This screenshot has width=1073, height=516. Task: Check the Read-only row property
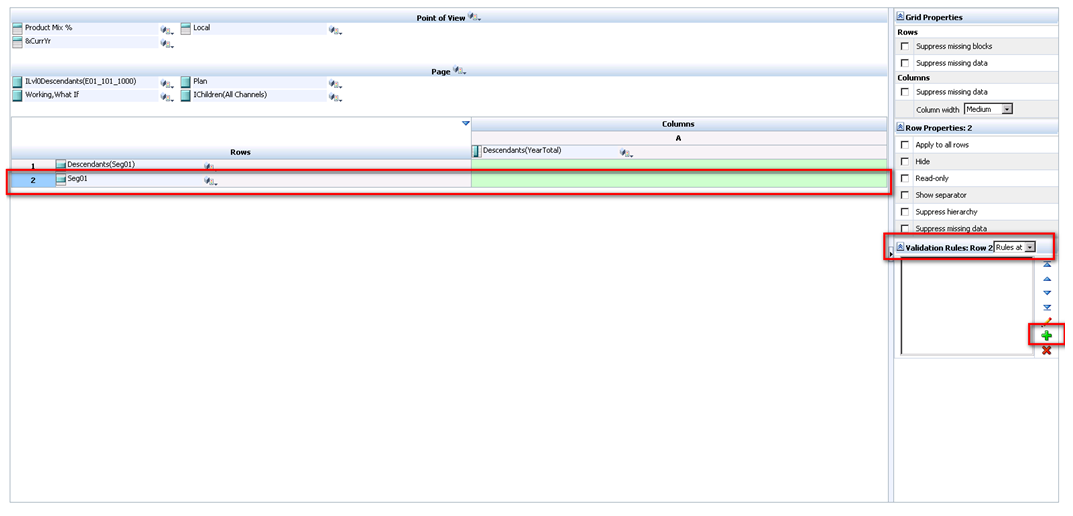coord(905,178)
